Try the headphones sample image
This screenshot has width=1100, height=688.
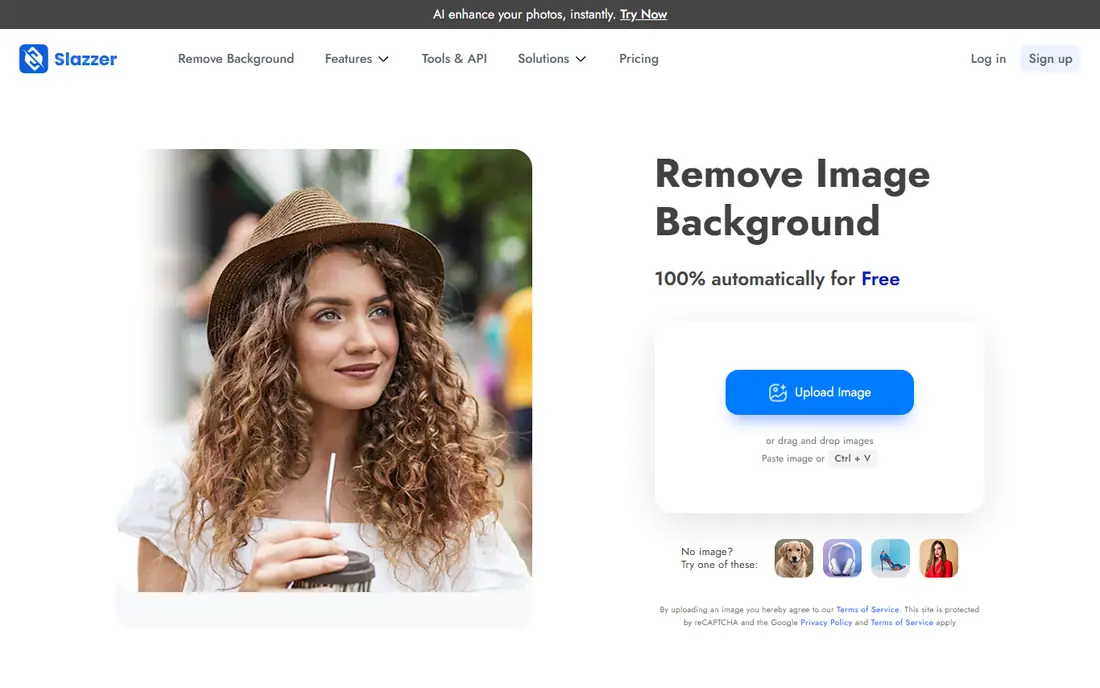click(x=842, y=558)
